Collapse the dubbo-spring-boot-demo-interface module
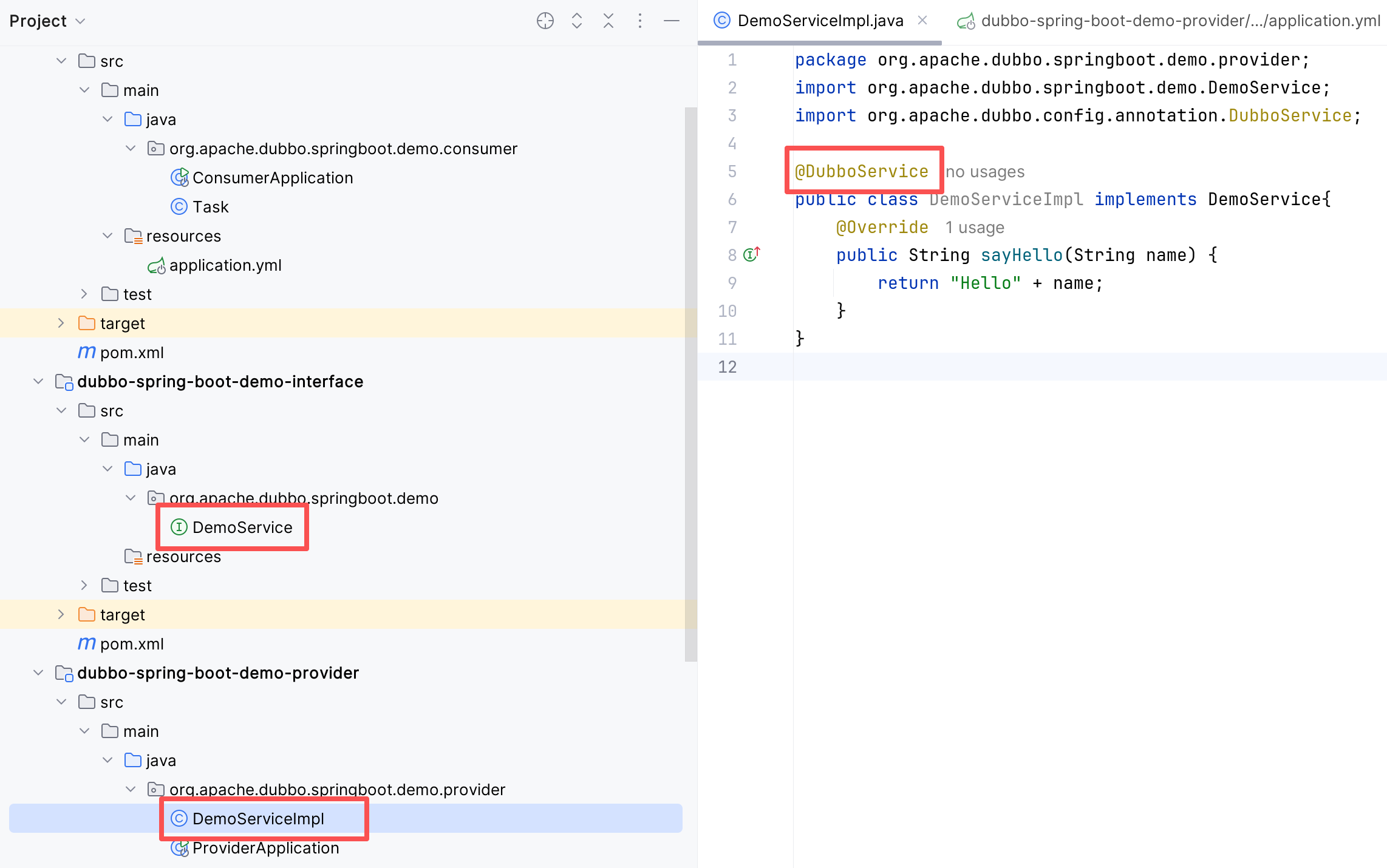1387x868 pixels. tap(38, 381)
